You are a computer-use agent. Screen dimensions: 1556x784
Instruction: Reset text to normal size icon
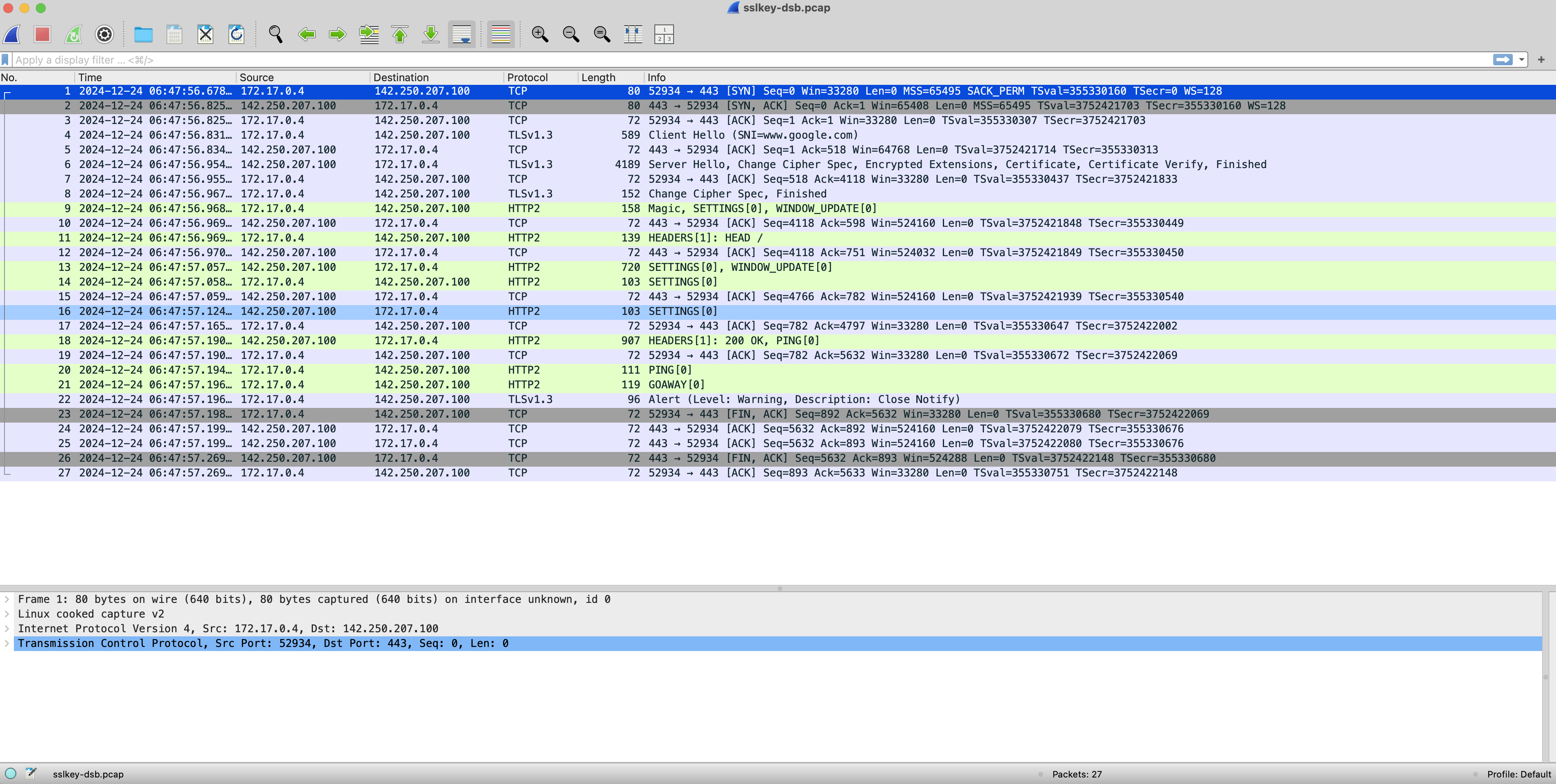[602, 34]
